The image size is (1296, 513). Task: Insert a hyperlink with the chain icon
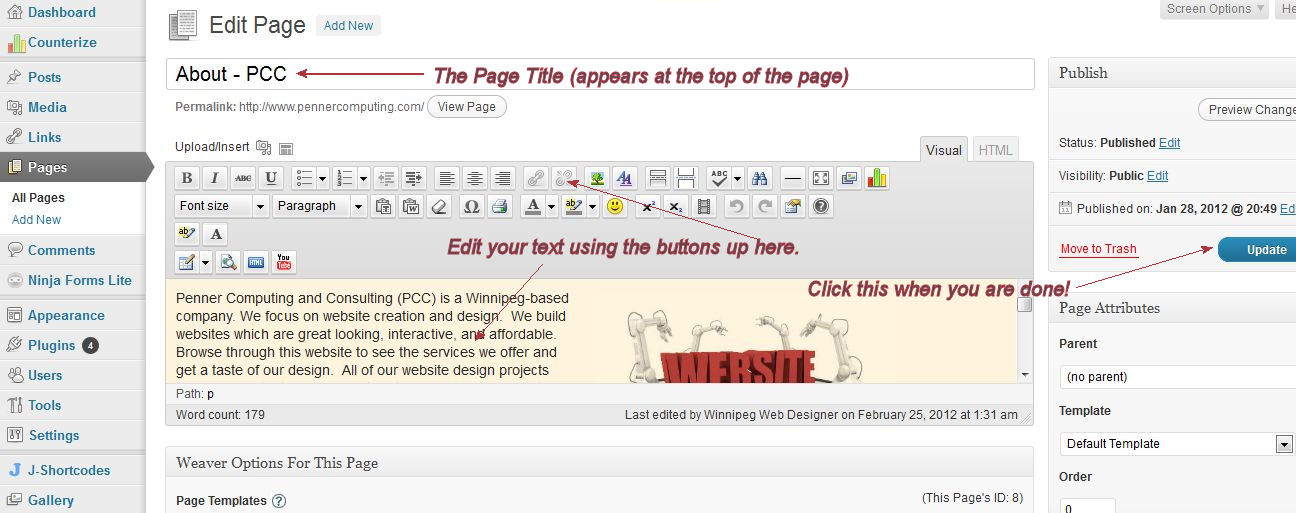click(x=536, y=179)
